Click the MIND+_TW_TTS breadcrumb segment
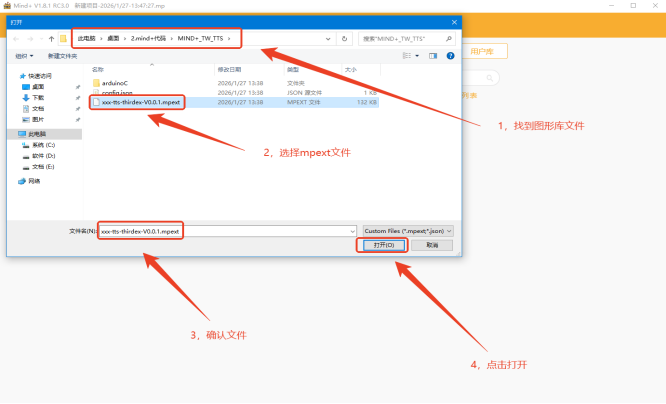This screenshot has height=404, width=666. point(200,38)
